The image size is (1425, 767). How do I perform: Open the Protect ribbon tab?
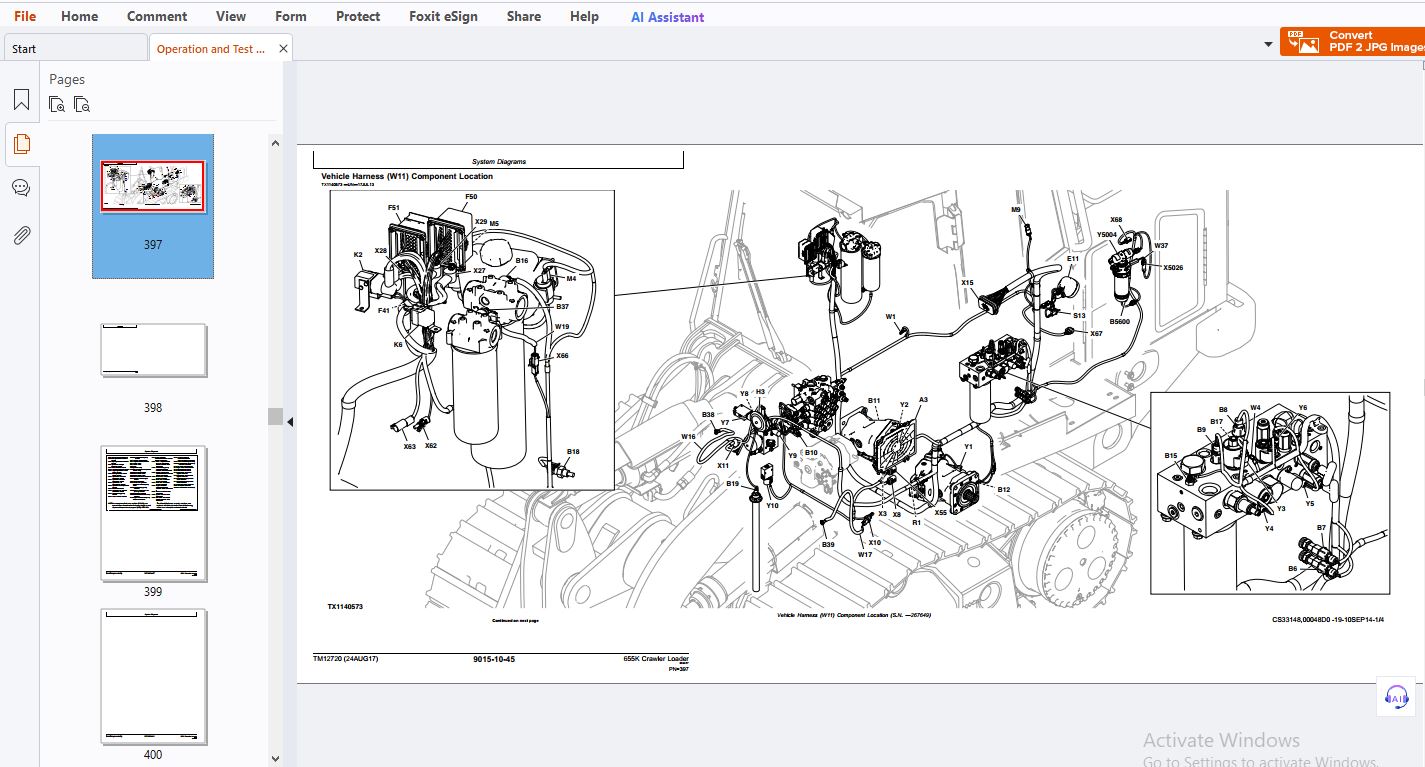(358, 16)
